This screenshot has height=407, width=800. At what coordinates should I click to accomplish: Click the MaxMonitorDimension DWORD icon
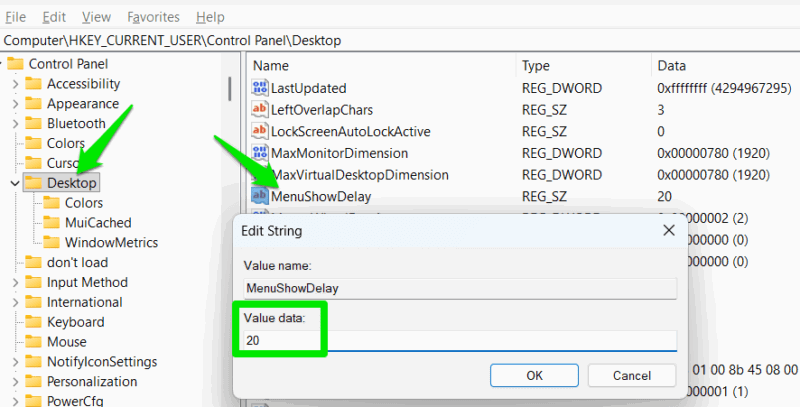[x=260, y=152]
